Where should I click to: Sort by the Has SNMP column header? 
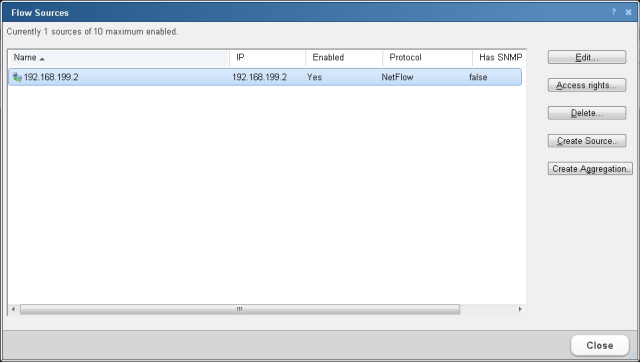coord(500,58)
